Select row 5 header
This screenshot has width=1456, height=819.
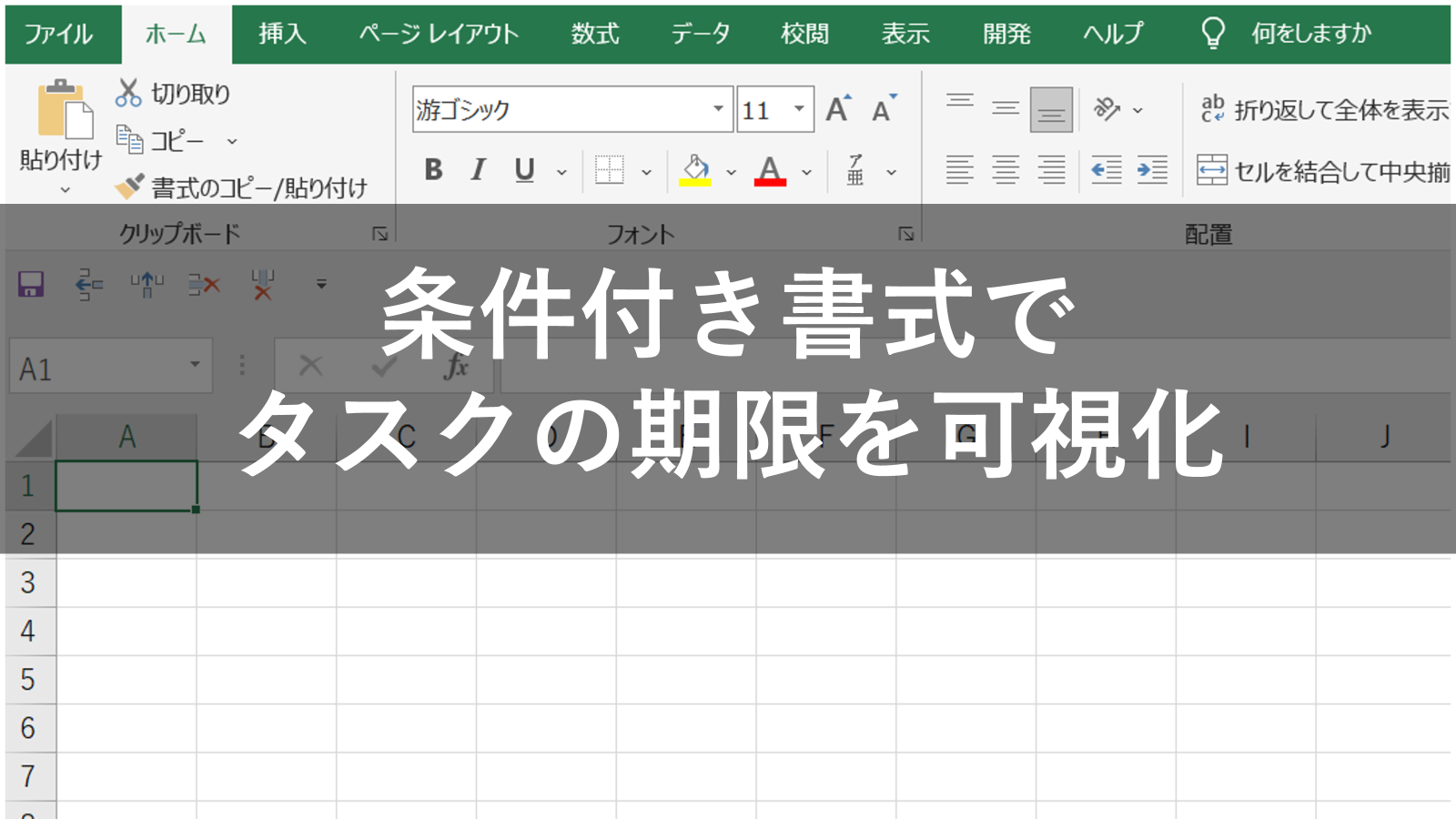29,680
